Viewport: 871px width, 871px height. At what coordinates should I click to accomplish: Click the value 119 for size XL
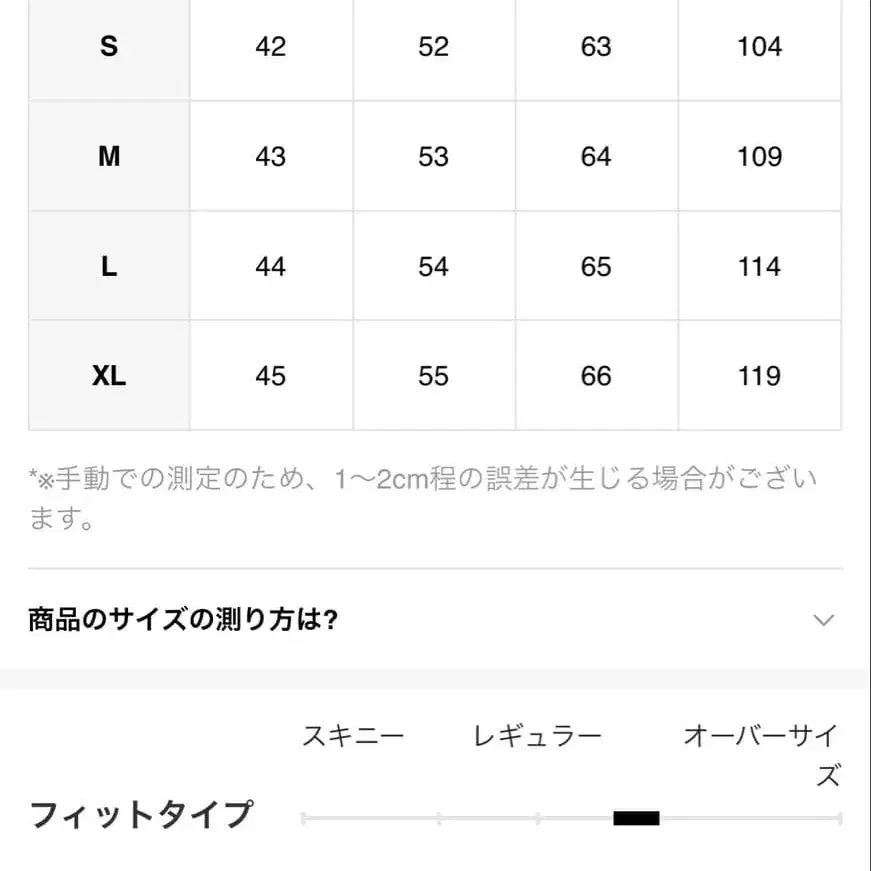[759, 376]
